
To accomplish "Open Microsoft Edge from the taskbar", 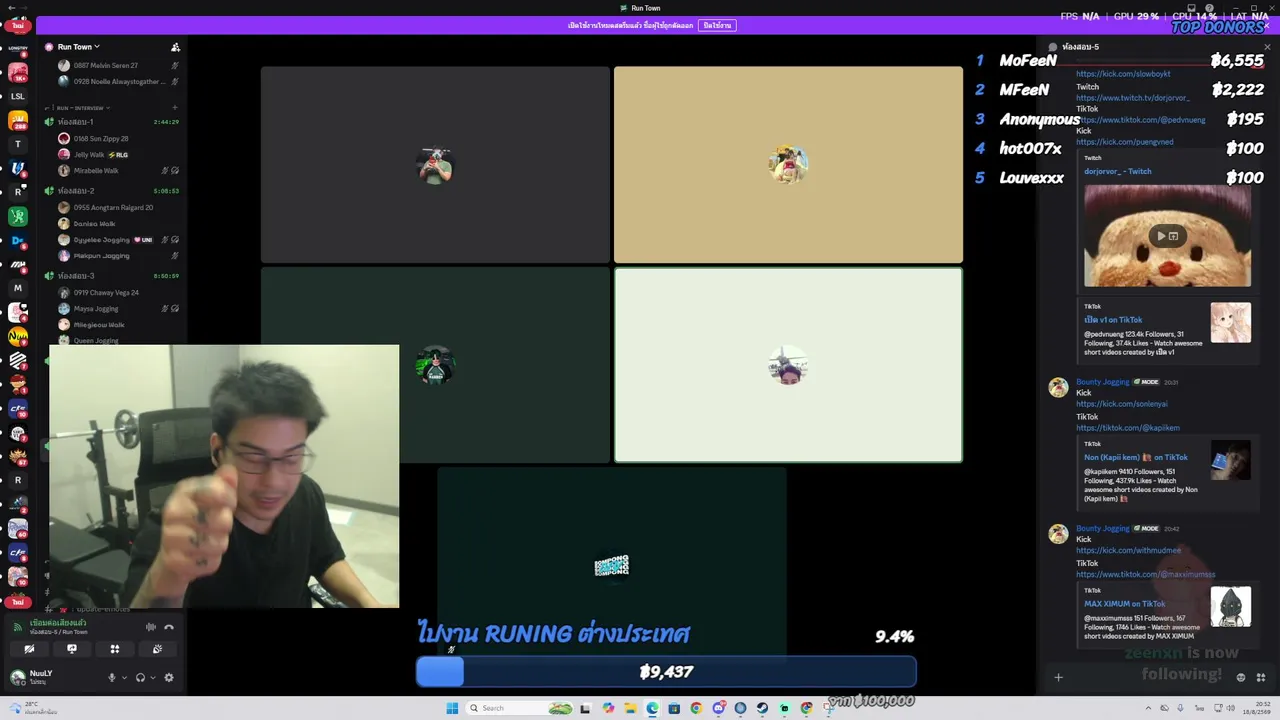I will coord(652,708).
